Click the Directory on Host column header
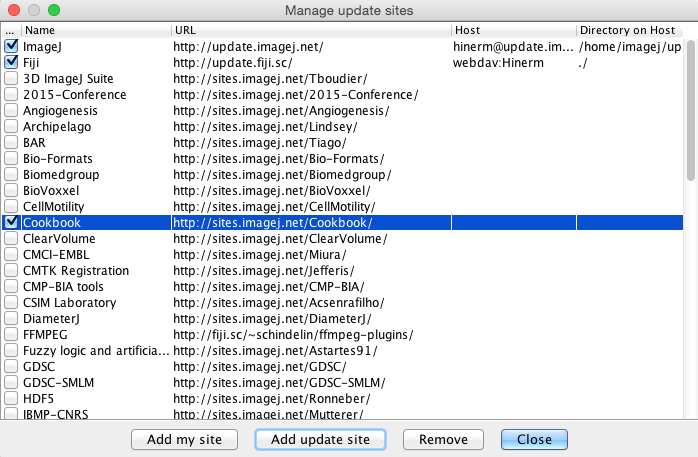The image size is (698, 457). [x=630, y=30]
